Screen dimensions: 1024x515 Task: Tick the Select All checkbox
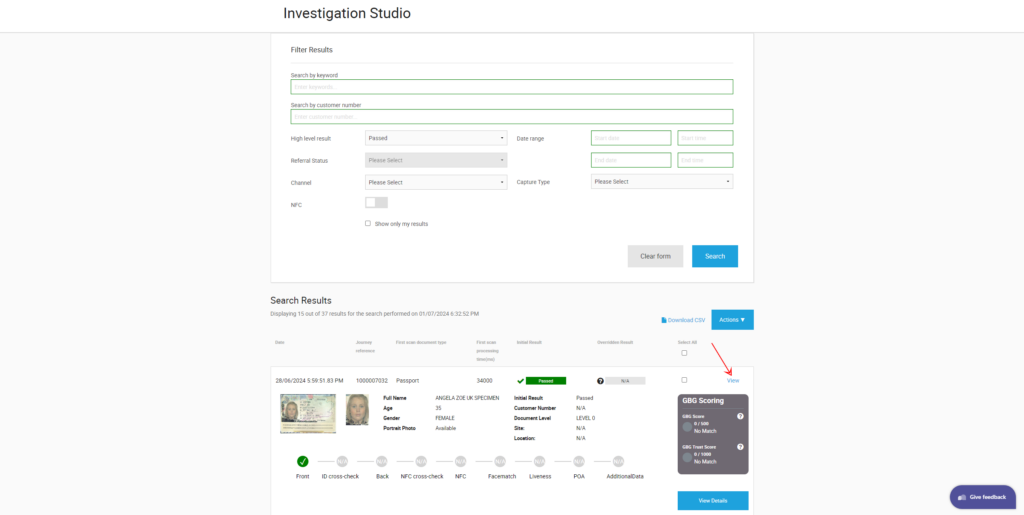pos(684,353)
